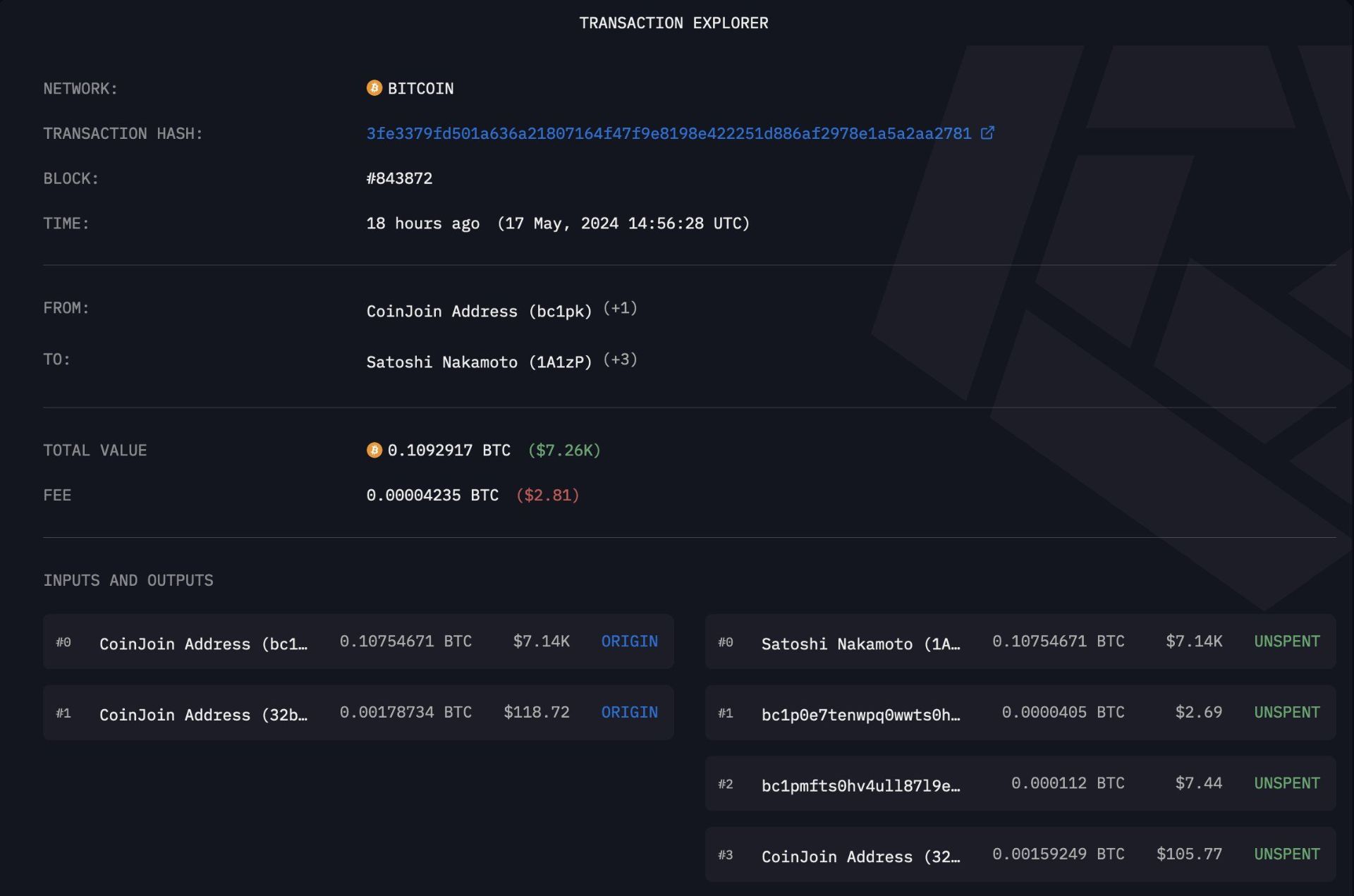Click the block number #843872
The width and height of the screenshot is (1354, 896).
tap(400, 178)
